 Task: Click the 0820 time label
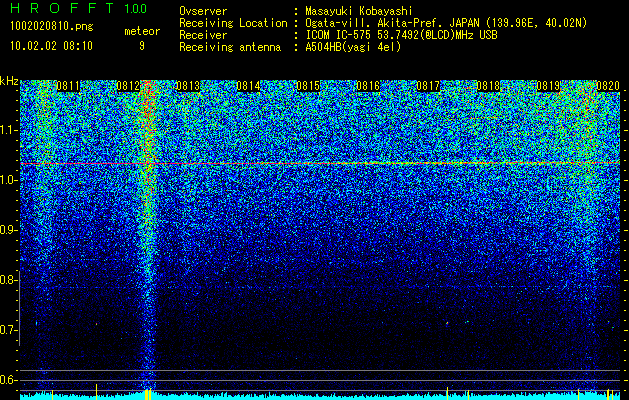(608, 85)
